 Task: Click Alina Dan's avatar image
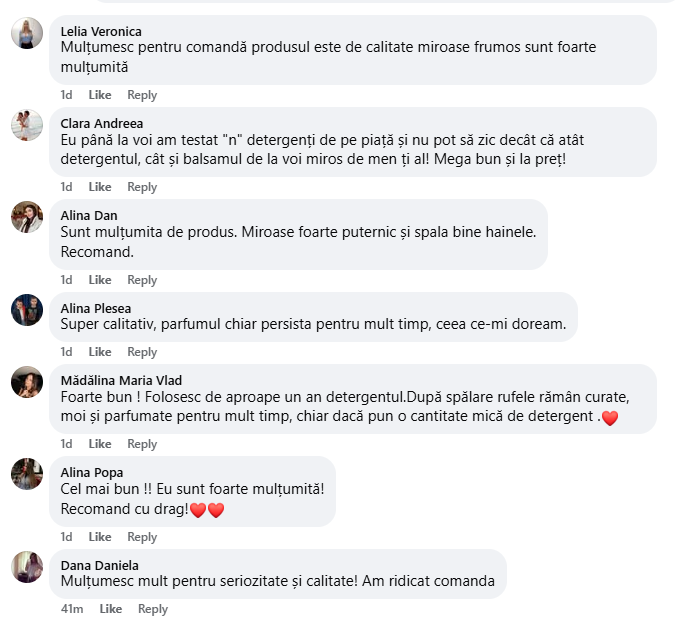pos(27,216)
